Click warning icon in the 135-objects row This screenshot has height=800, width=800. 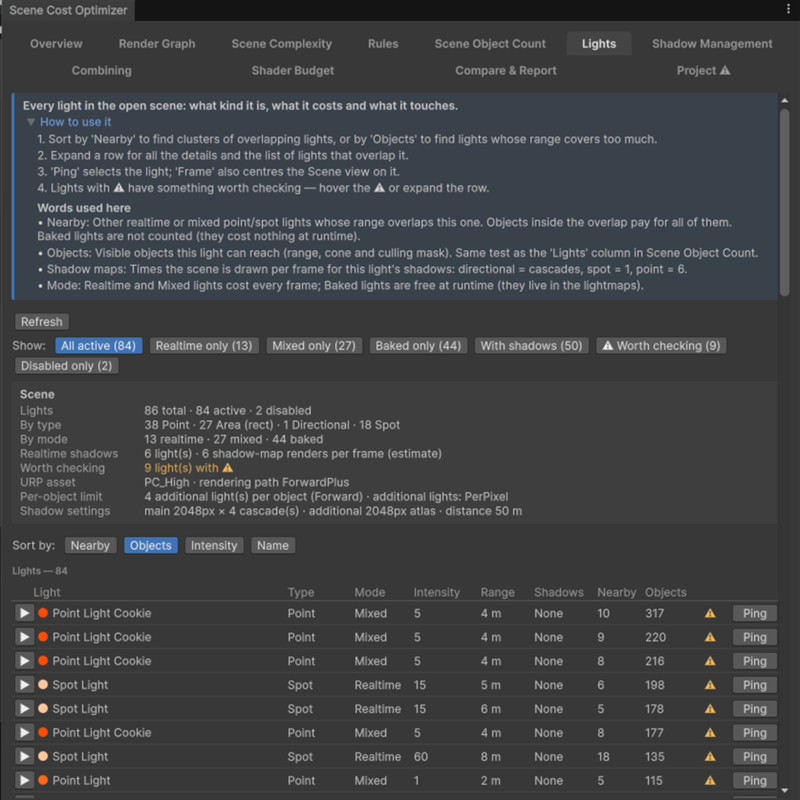tap(710, 757)
